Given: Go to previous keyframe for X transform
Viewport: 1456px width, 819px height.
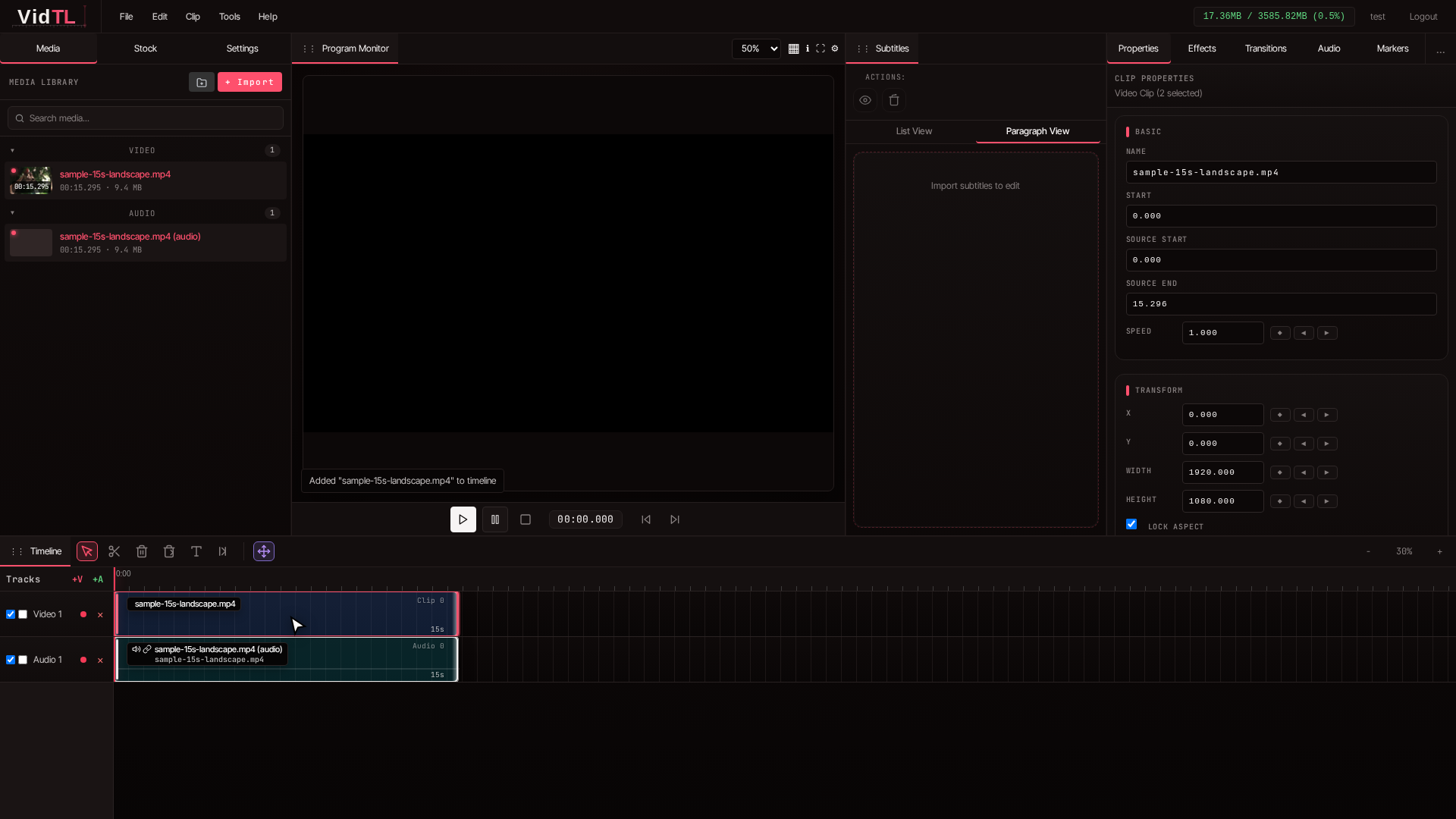Looking at the screenshot, I should click(1304, 415).
